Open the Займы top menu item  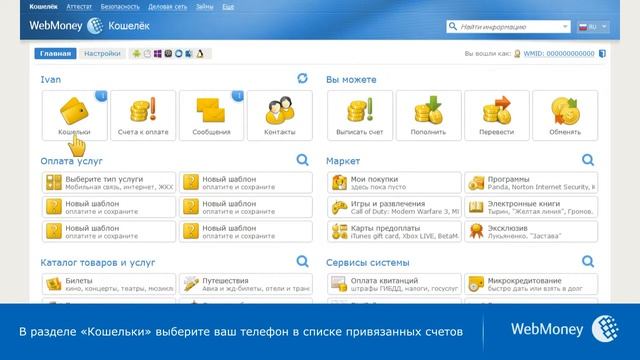[x=204, y=7]
